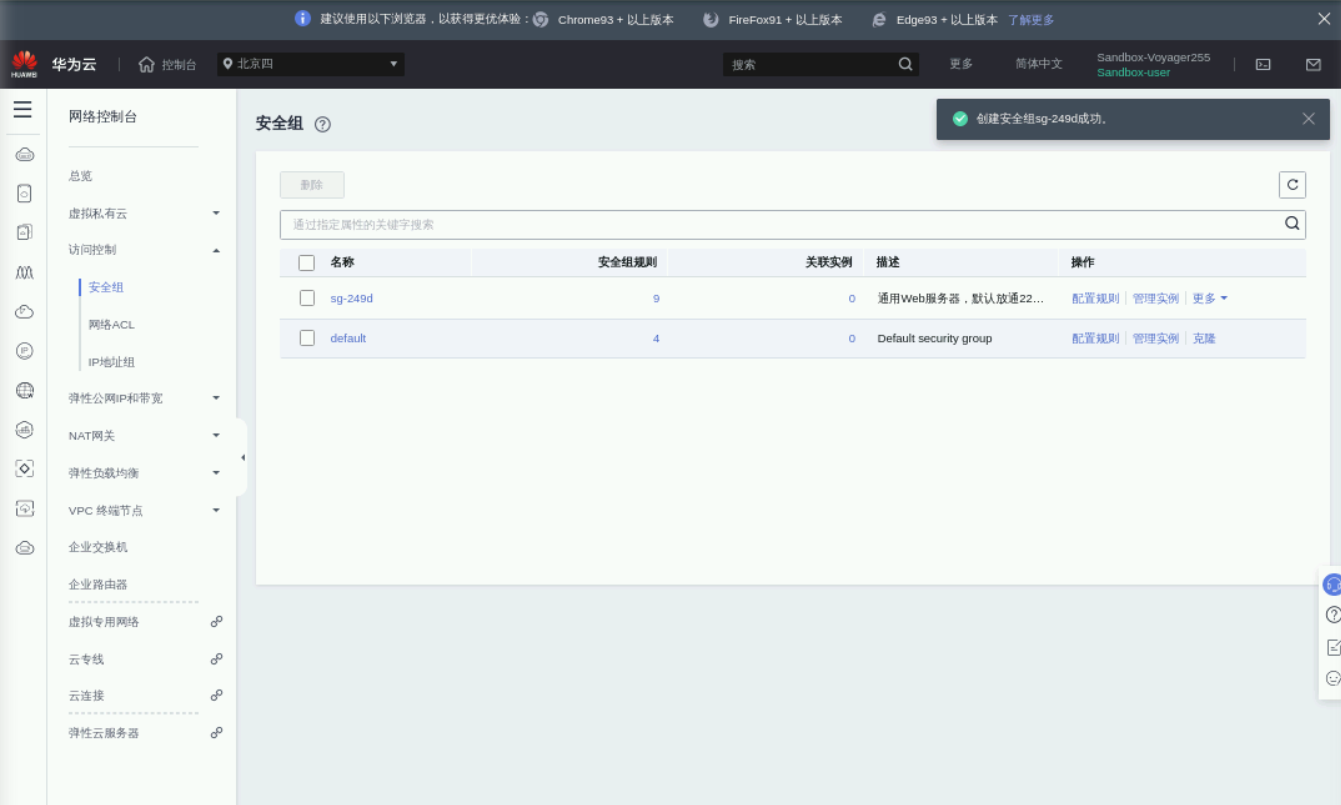The height and width of the screenshot is (805, 1341).
Task: Open the CloudShell terminal icon
Action: coord(1263,64)
